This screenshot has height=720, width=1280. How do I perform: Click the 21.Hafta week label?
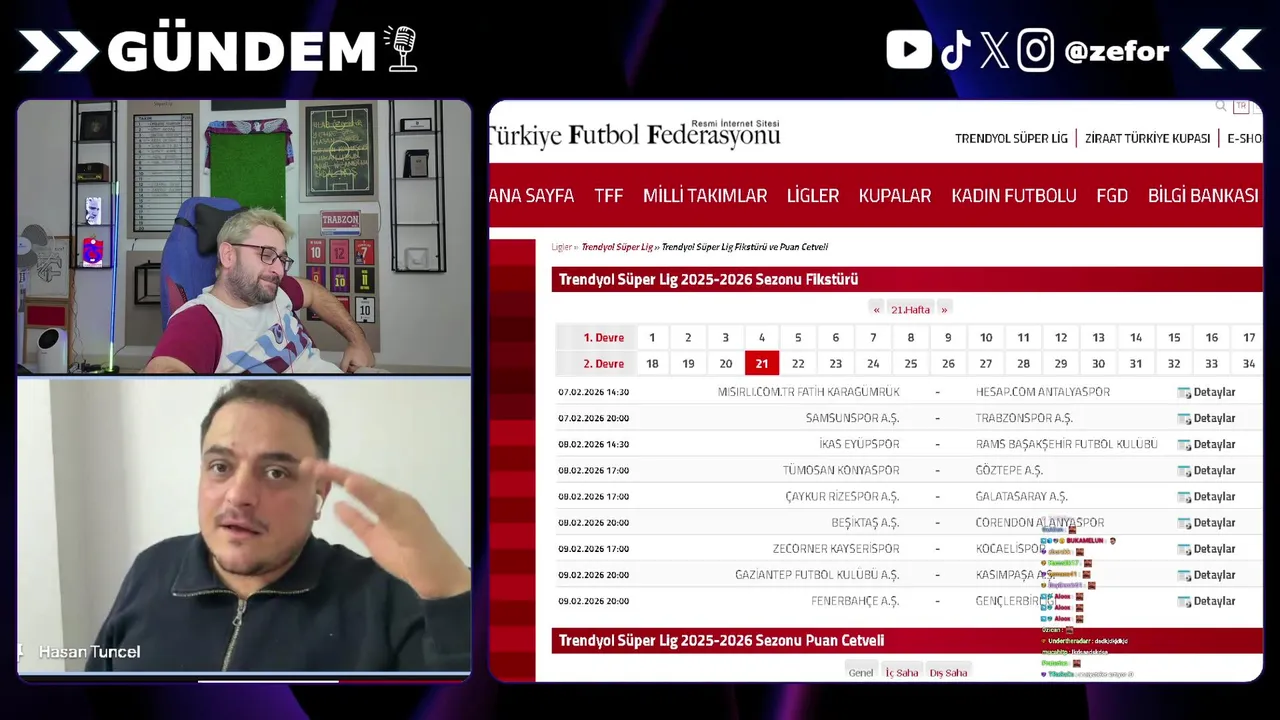(910, 309)
